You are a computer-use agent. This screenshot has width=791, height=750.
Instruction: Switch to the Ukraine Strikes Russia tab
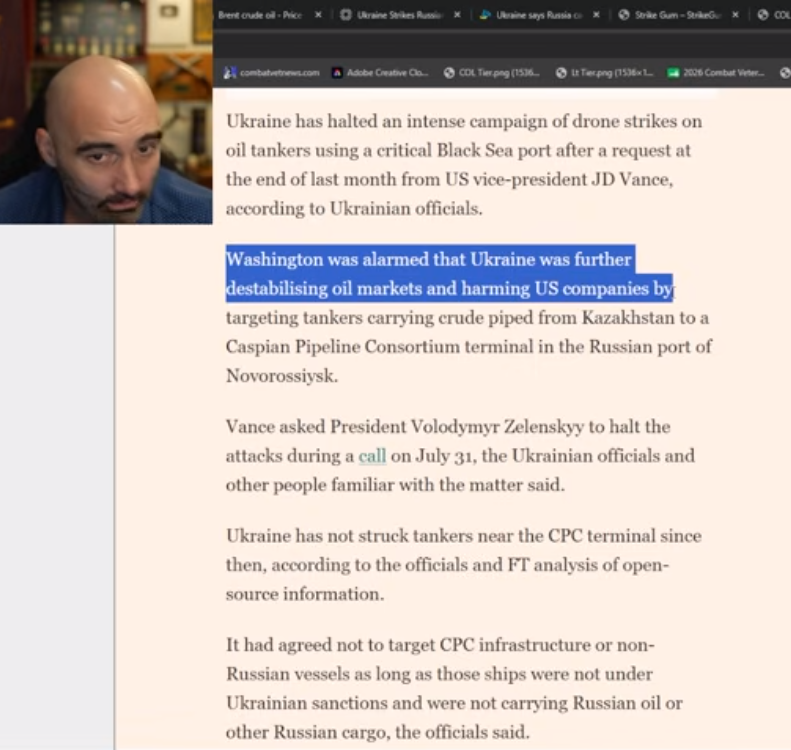(399, 15)
